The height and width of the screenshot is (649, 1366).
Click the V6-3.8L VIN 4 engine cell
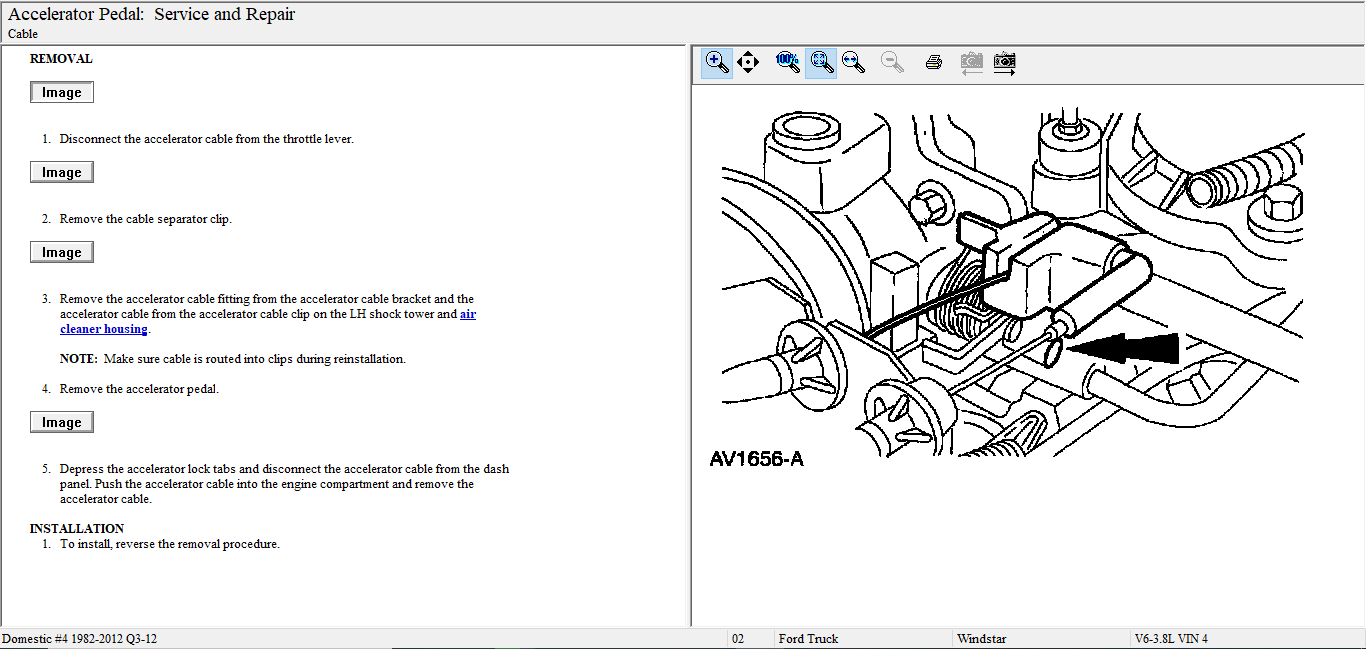pos(1171,639)
